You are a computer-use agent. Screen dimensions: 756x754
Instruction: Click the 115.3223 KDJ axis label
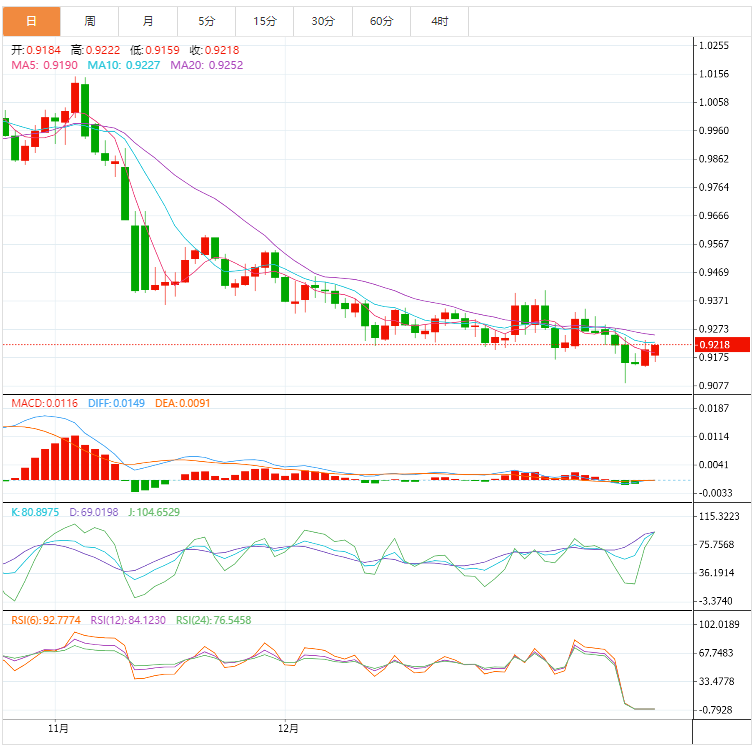click(719, 516)
